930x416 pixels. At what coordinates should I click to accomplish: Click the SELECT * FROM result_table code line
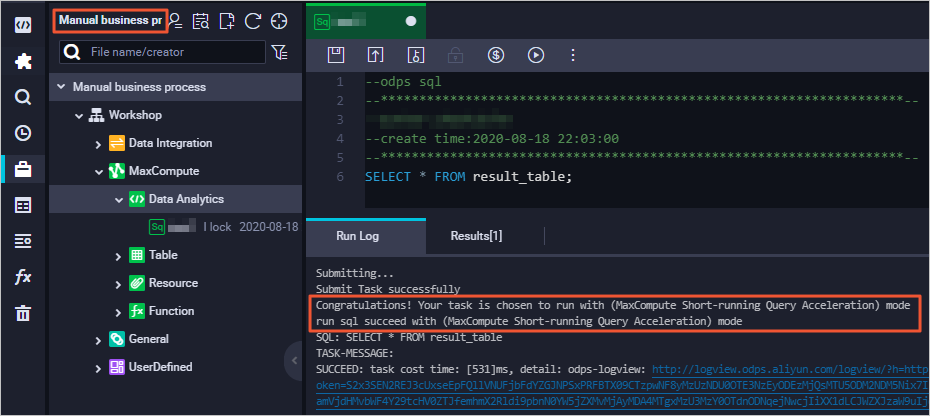(469, 177)
